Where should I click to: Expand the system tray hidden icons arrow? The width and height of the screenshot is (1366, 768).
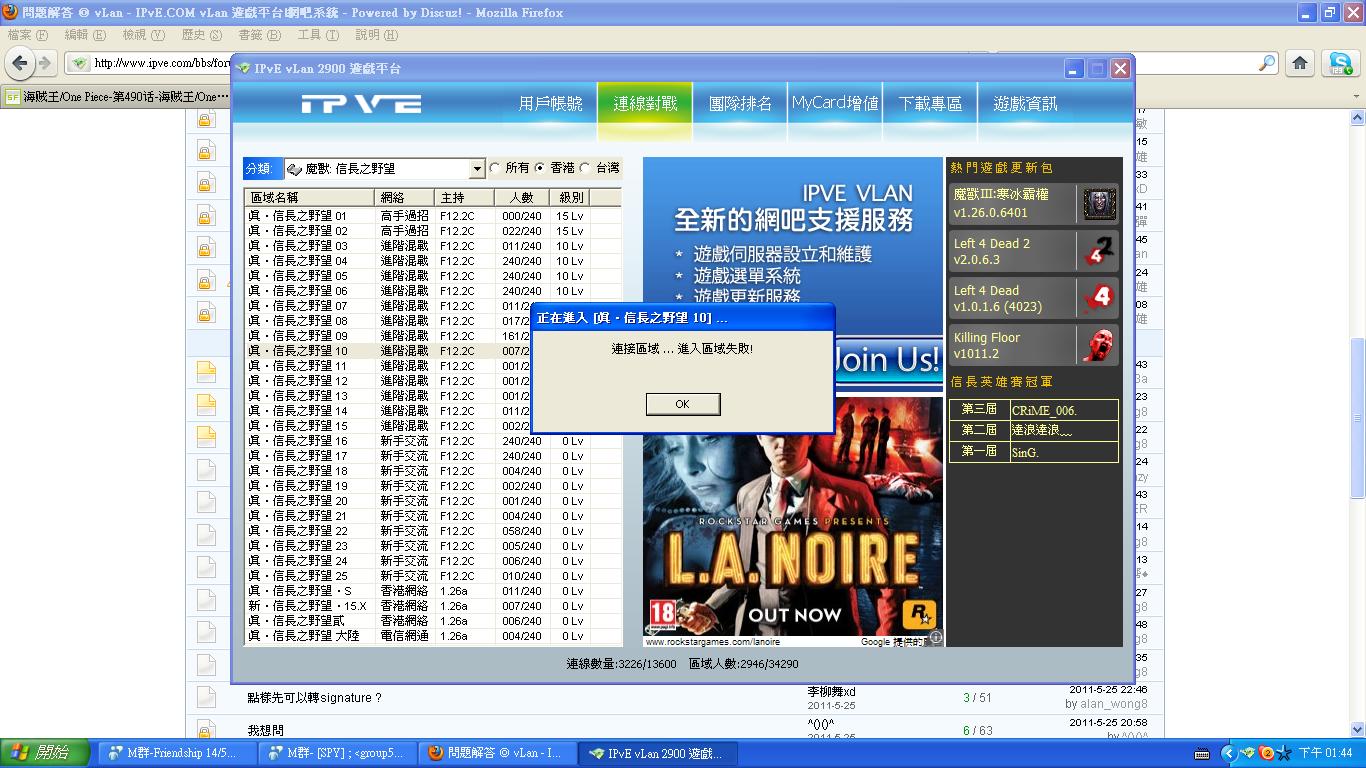[x=1229, y=753]
